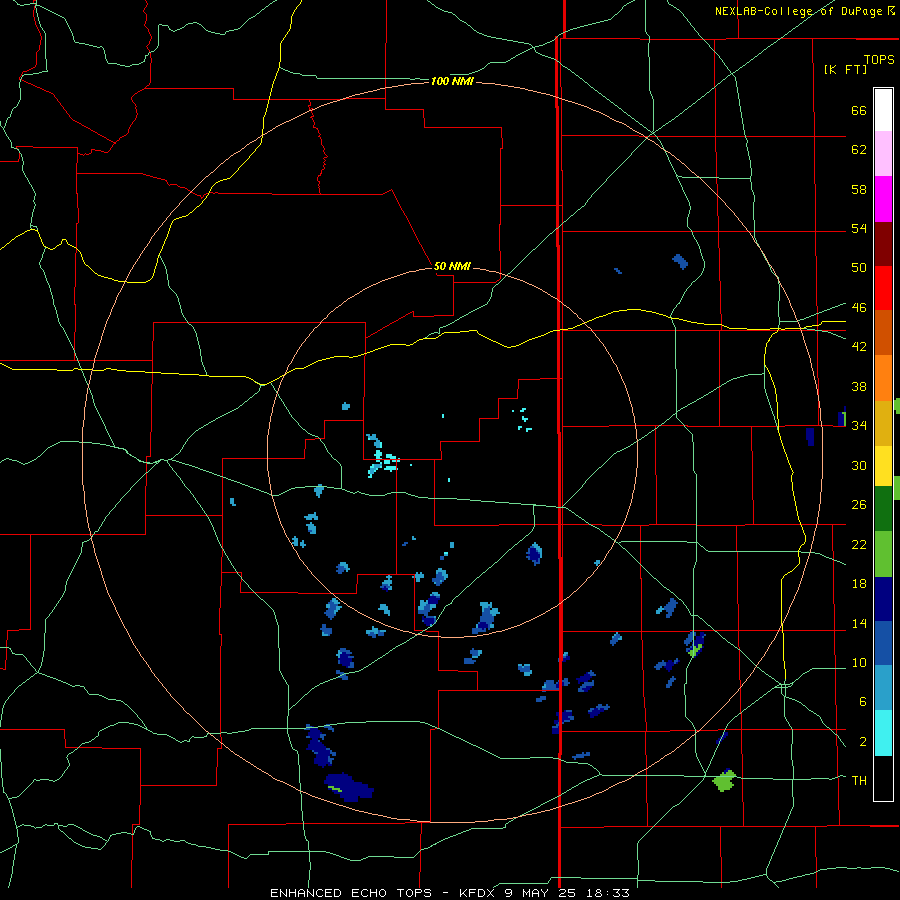Image resolution: width=900 pixels, height=900 pixels.
Task: Click the dark red legend band
Action: pyautogui.click(x=883, y=243)
